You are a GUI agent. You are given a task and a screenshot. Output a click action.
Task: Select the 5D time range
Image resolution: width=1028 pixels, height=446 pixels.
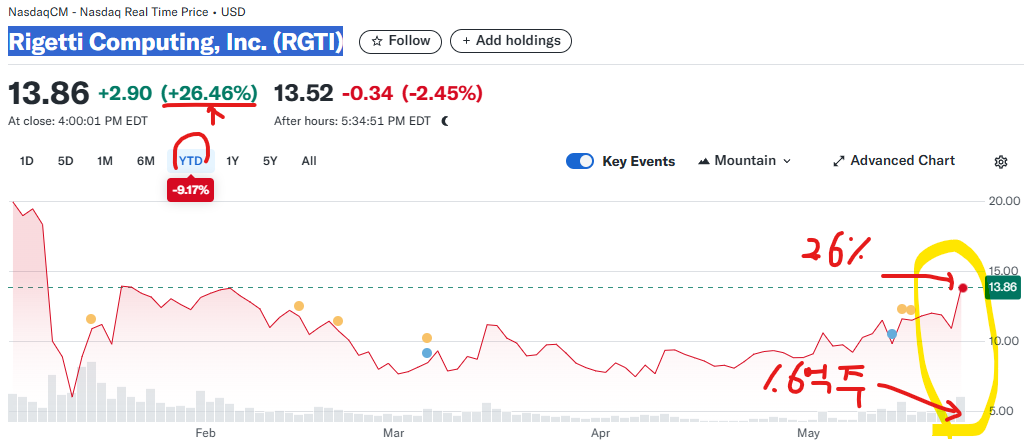coord(66,161)
